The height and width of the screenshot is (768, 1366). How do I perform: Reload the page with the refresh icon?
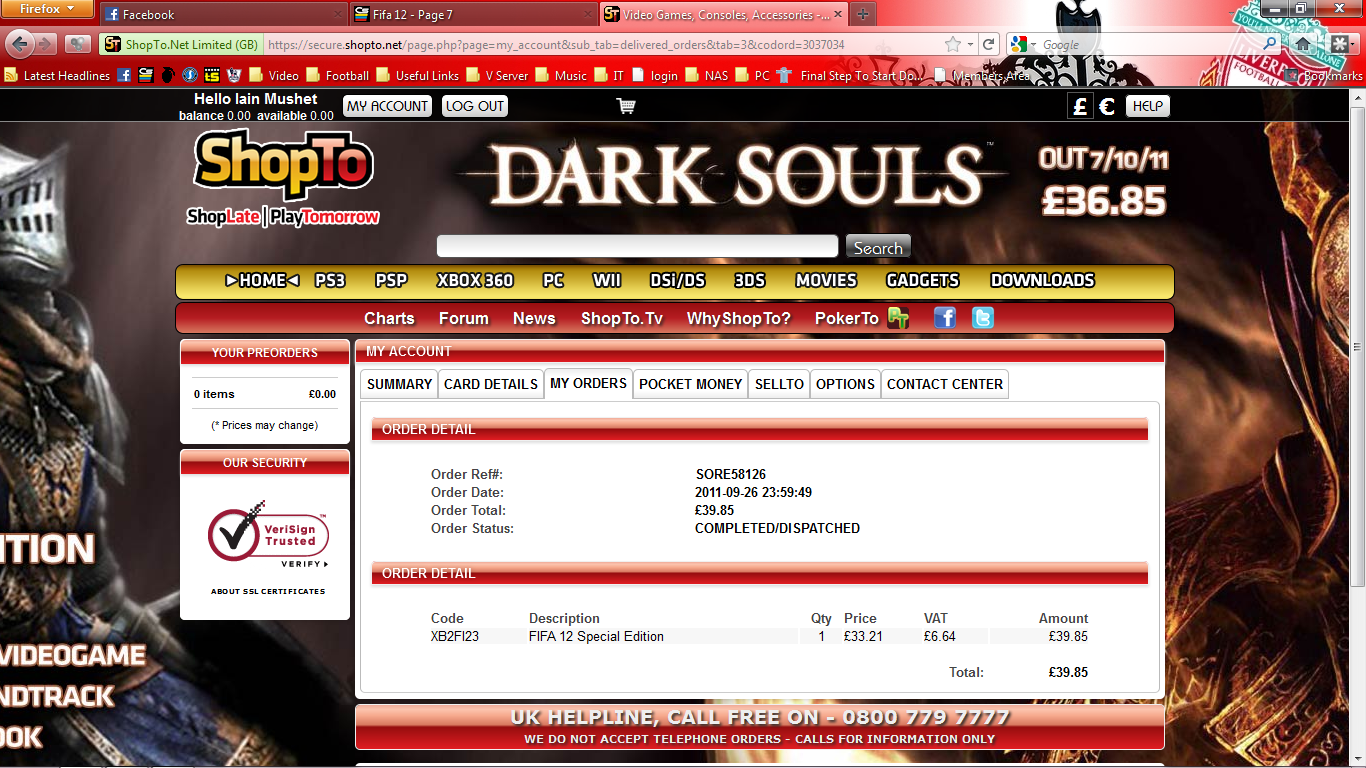(x=988, y=44)
